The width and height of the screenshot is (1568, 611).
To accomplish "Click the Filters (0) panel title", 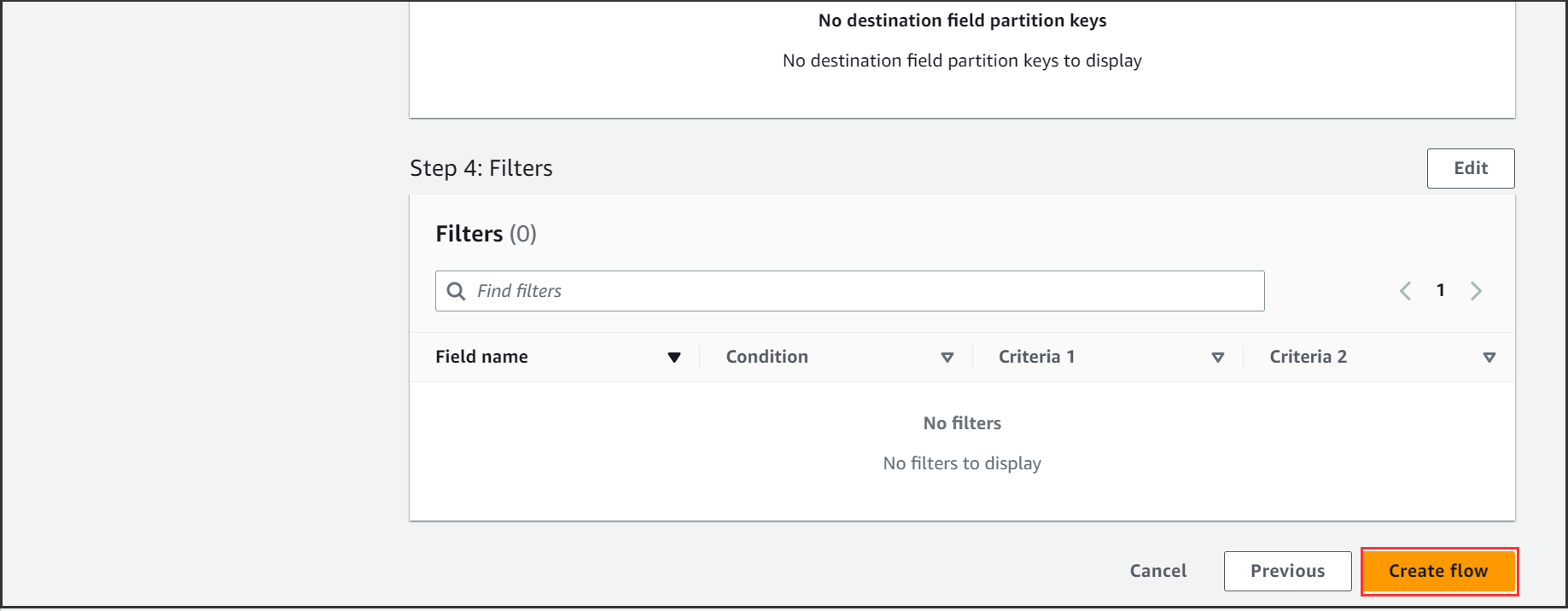I will pyautogui.click(x=486, y=234).
